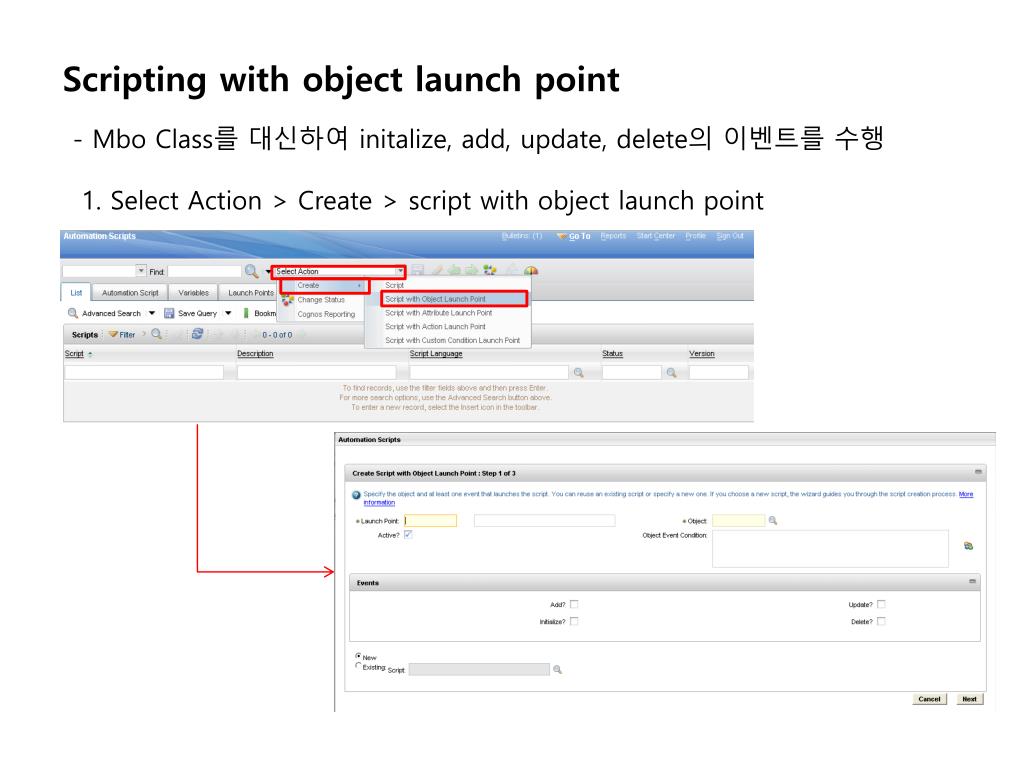Click the previous record arrow icon
The height and width of the screenshot is (768, 1024).
[454, 270]
